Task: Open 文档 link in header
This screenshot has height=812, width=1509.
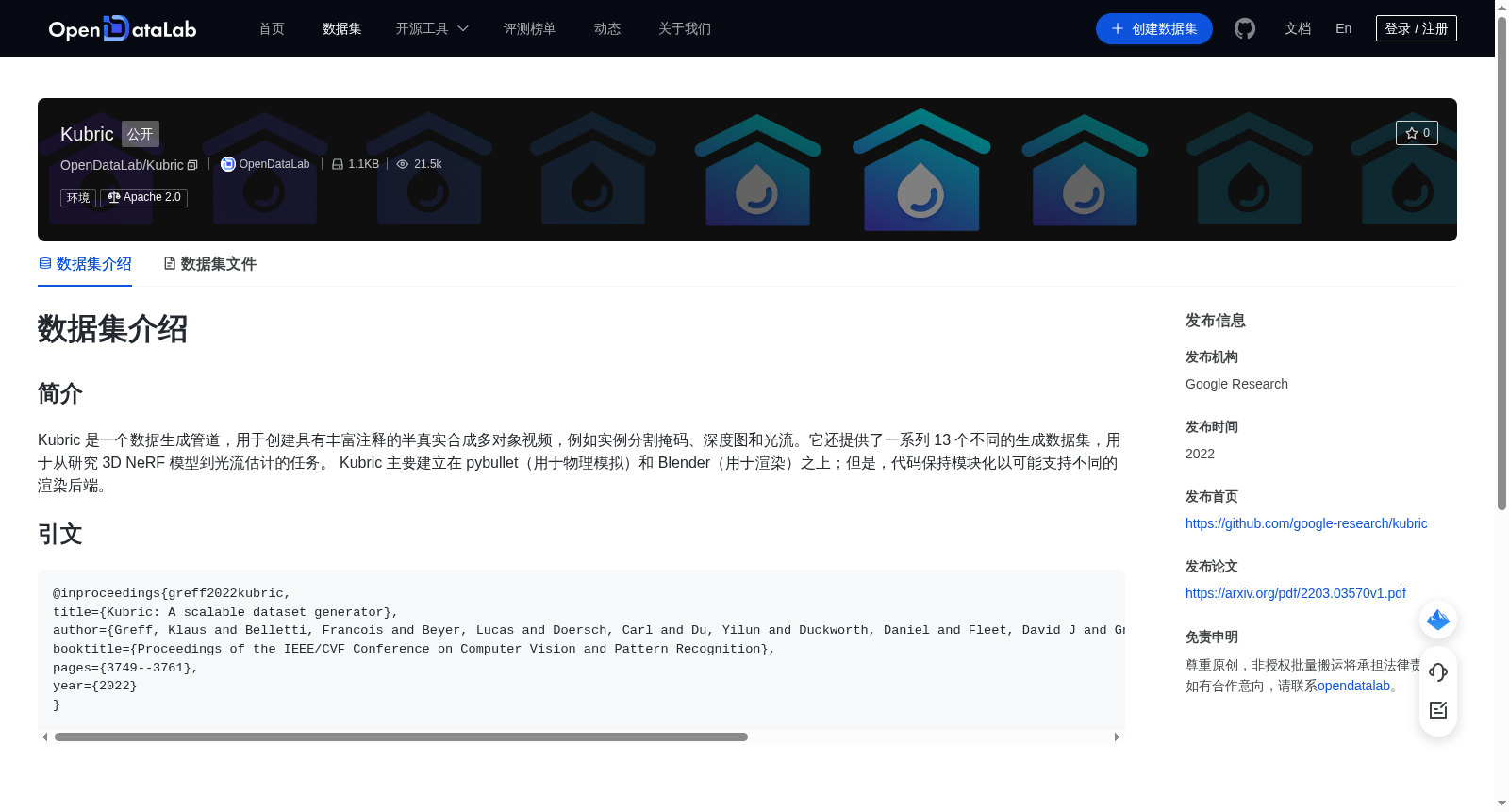Action: tap(1298, 28)
